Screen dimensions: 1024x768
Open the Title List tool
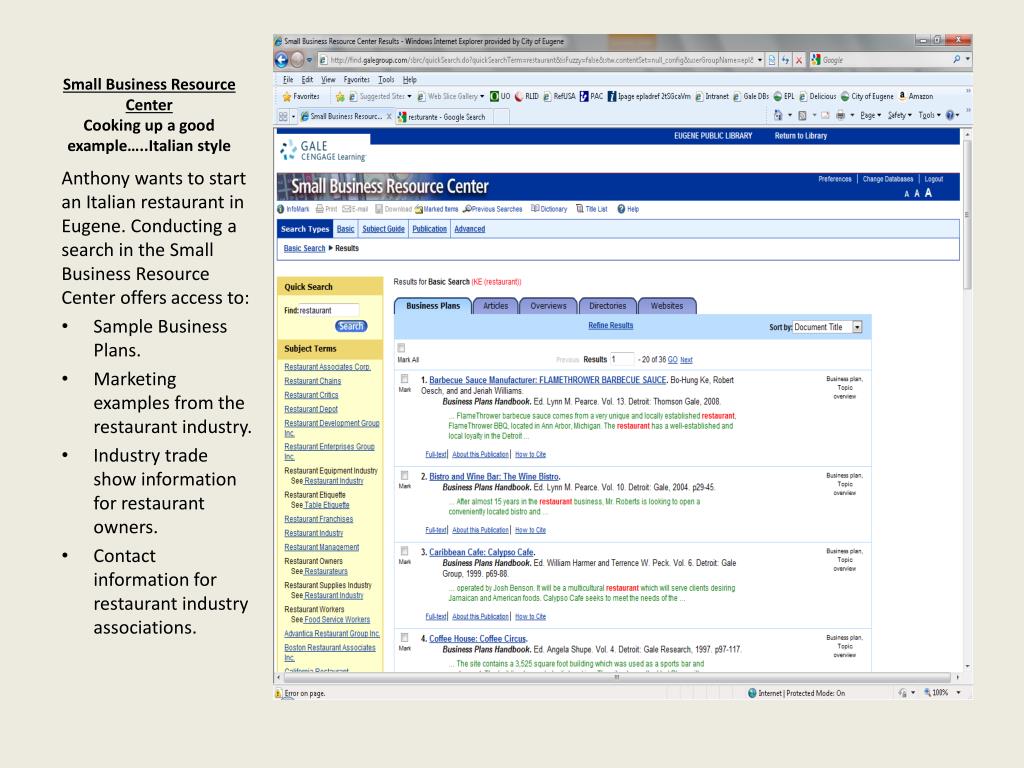(x=592, y=210)
